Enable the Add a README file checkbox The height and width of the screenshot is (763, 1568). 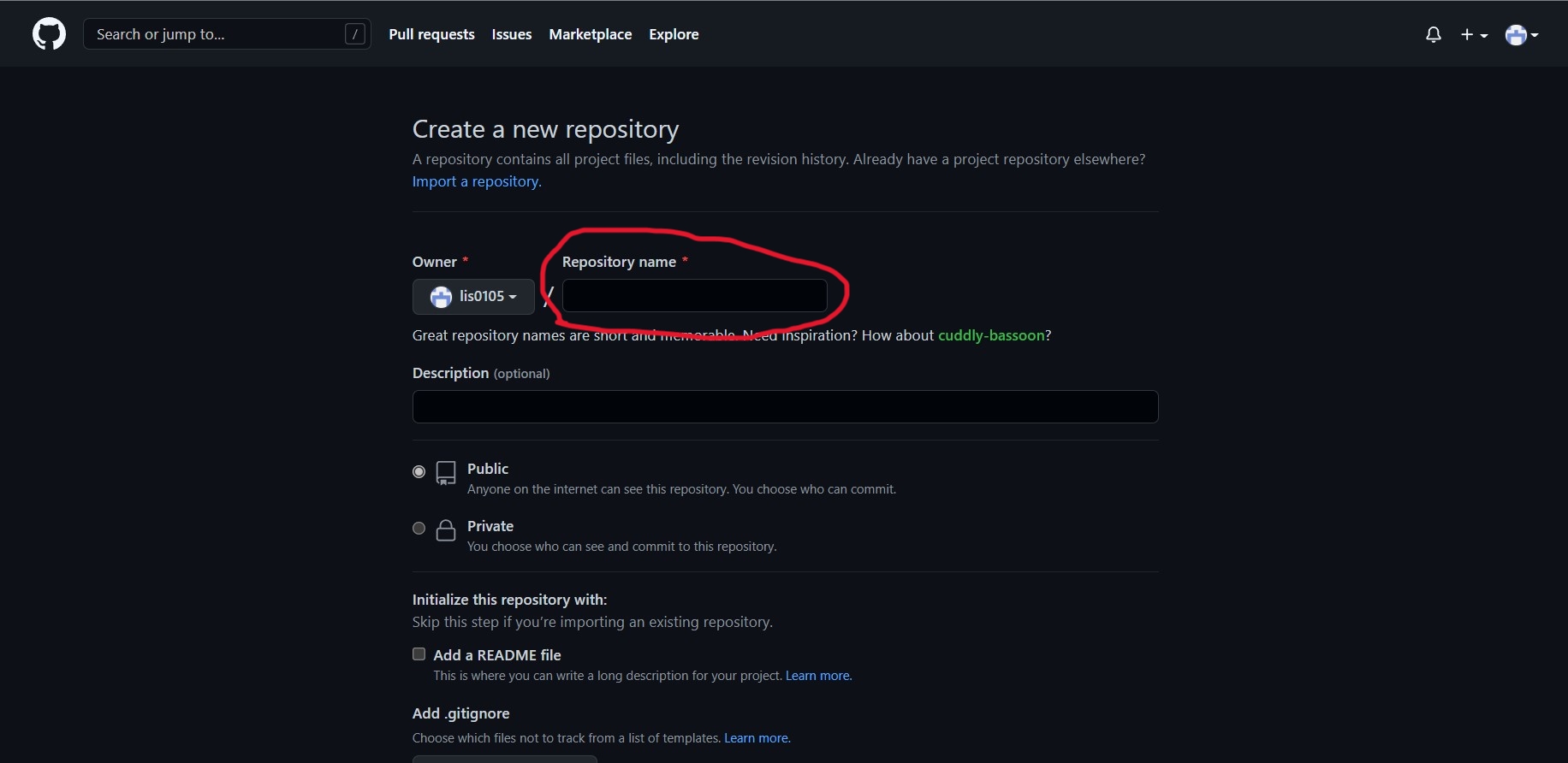[419, 654]
